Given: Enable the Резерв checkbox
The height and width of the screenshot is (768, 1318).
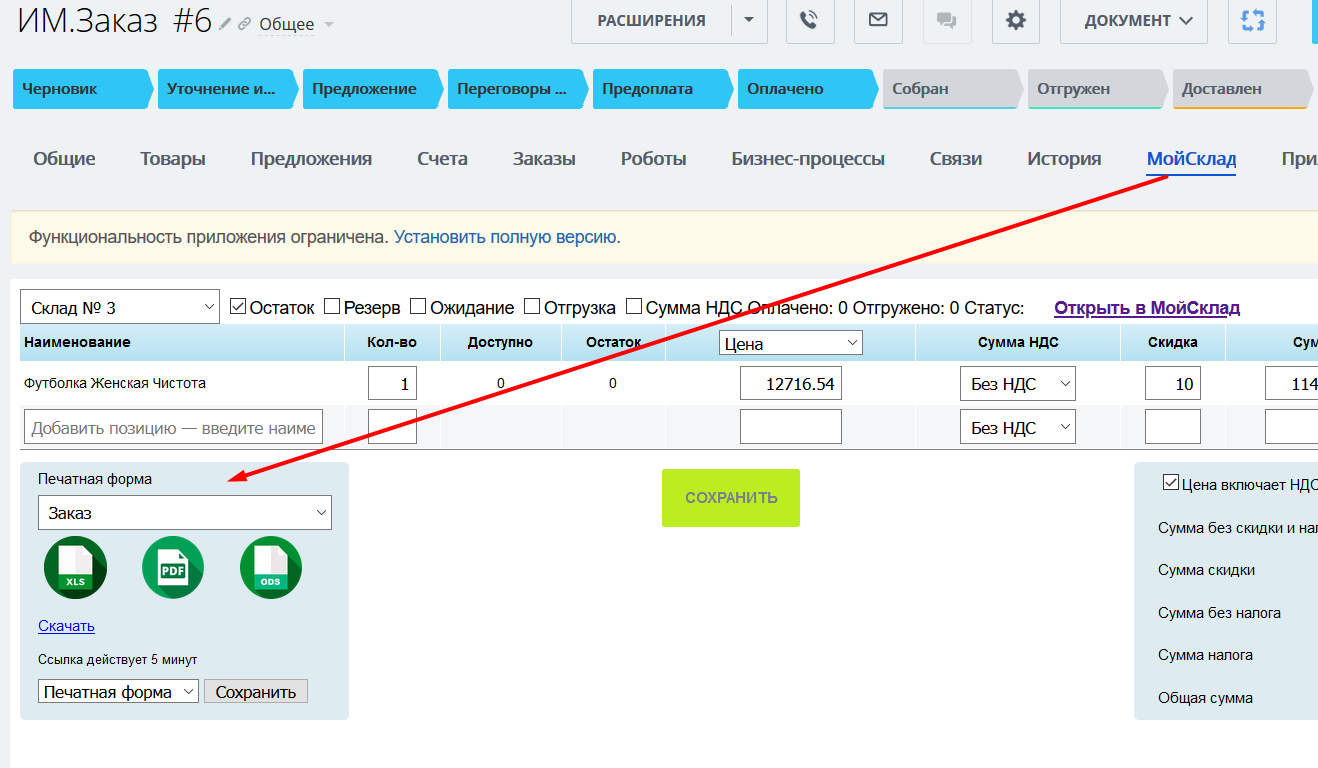Looking at the screenshot, I should (333, 307).
